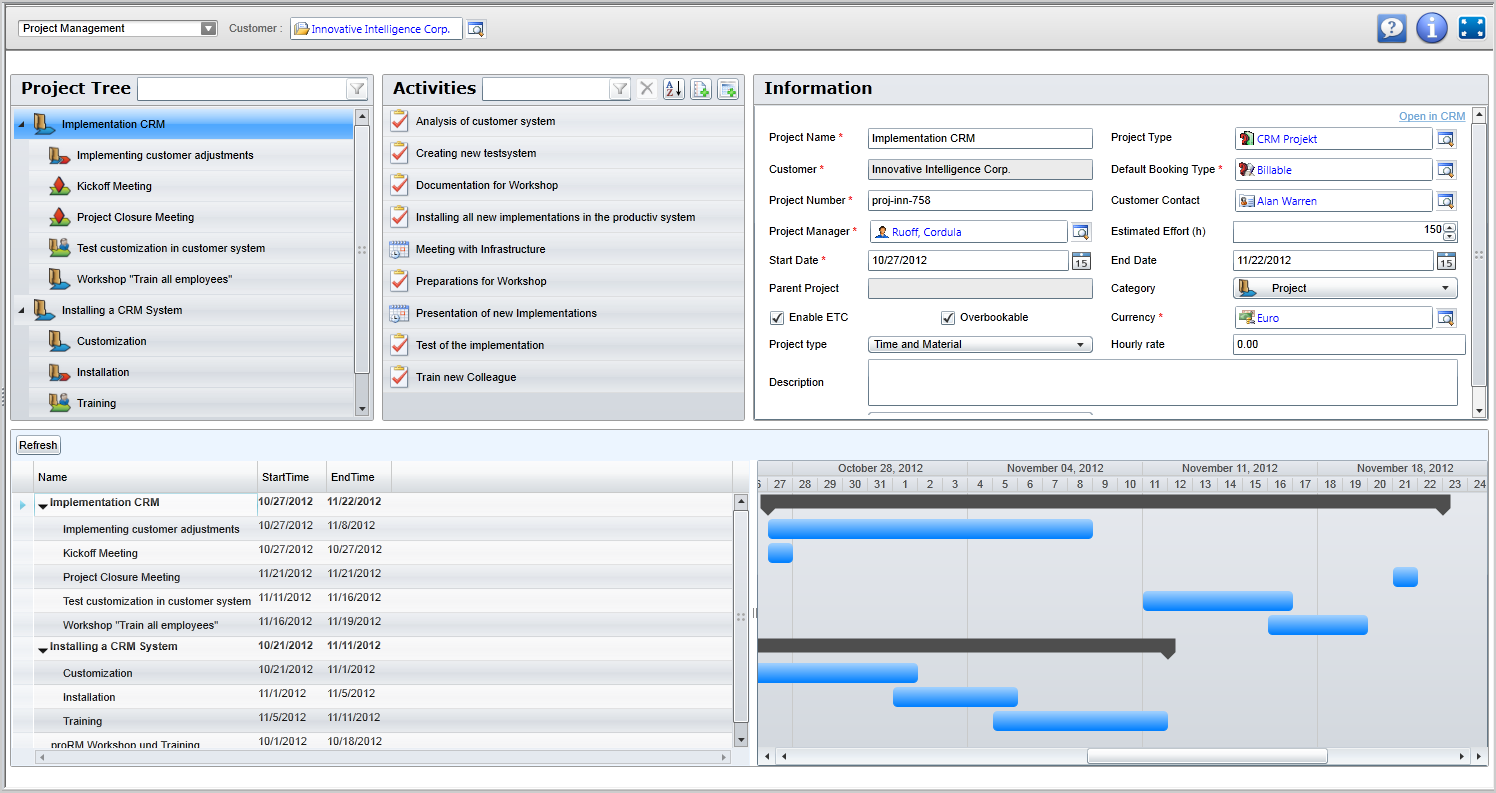Click the EndTime column header

pyautogui.click(x=359, y=477)
